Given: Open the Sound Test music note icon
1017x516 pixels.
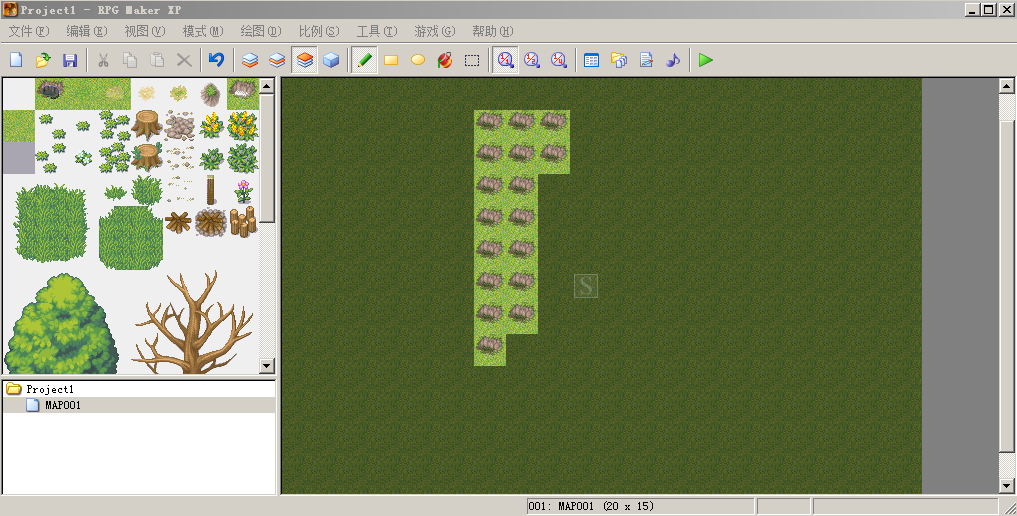Looking at the screenshot, I should click(x=673, y=60).
